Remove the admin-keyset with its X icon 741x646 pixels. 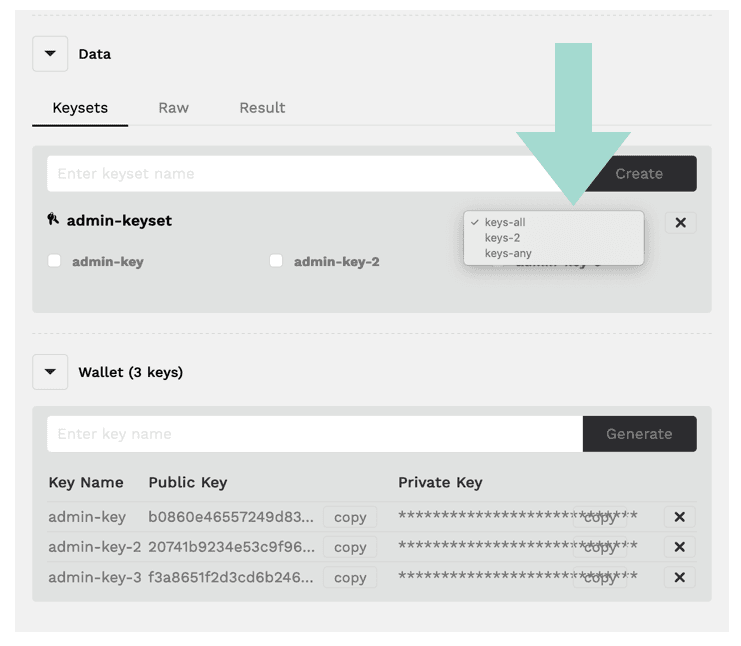[x=680, y=223]
